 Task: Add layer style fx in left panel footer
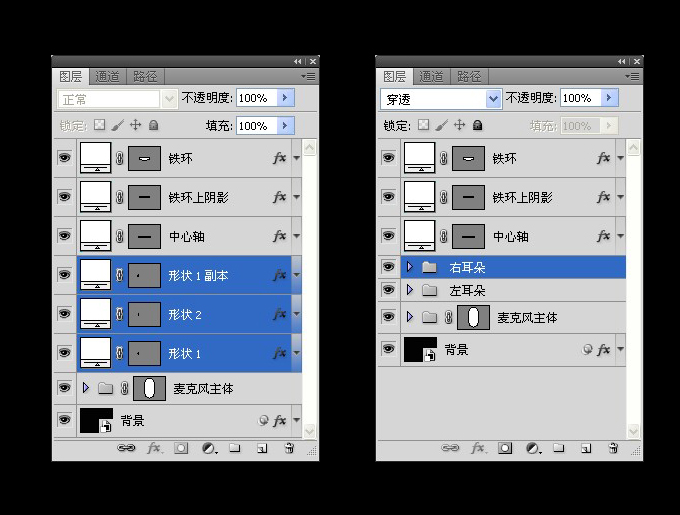[x=154, y=448]
